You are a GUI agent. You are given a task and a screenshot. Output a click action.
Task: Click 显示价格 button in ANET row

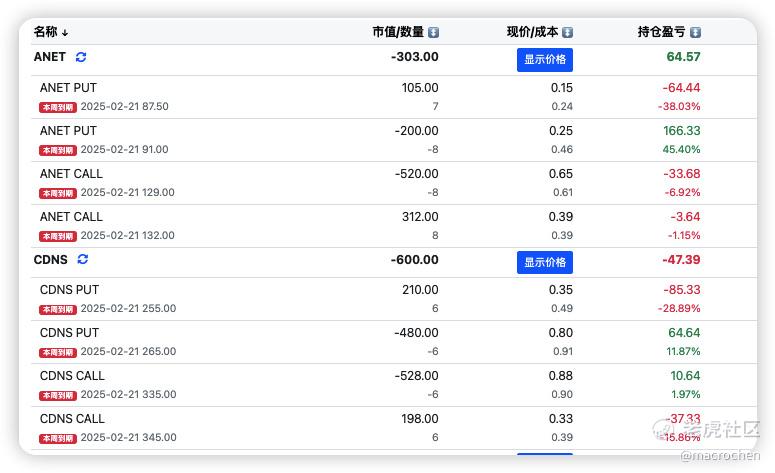coord(545,59)
